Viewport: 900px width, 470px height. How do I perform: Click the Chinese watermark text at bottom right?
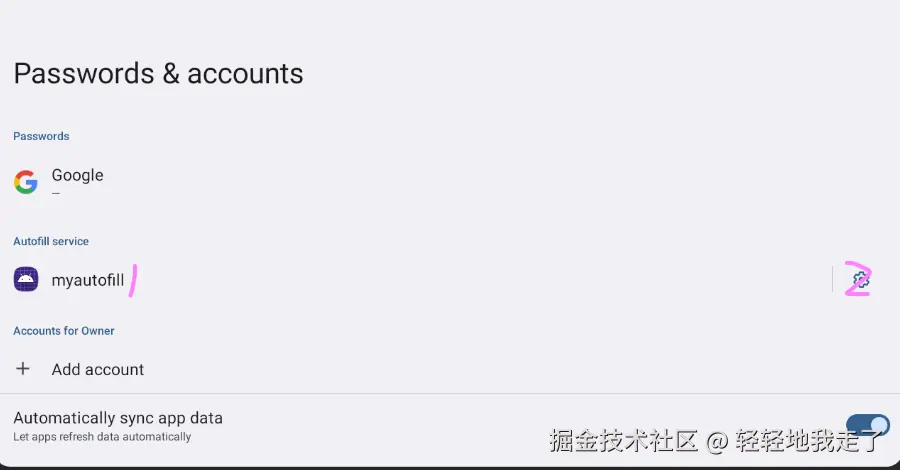(715, 441)
